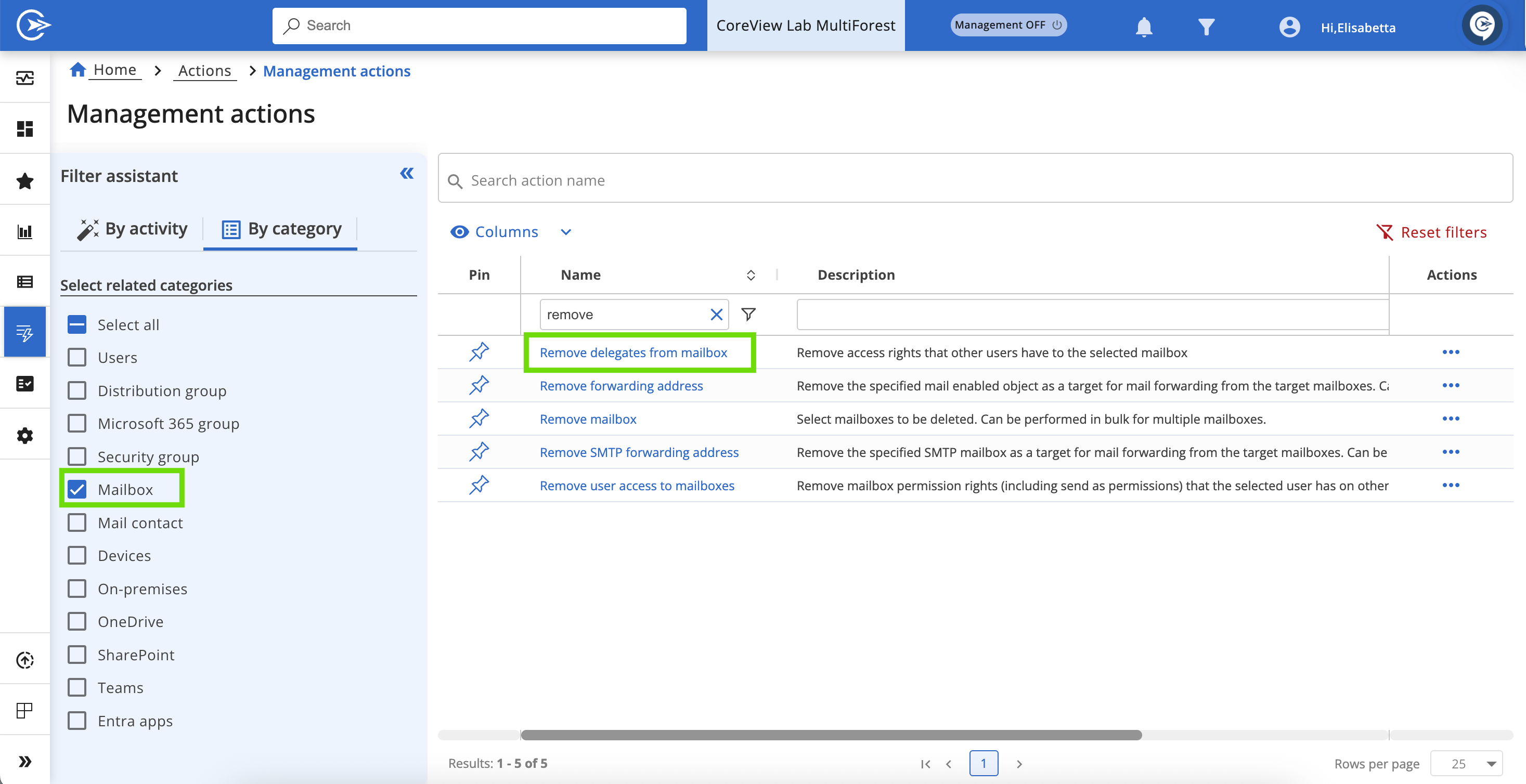Open the dashboard tiles sidebar icon
The image size is (1526, 784).
point(25,128)
